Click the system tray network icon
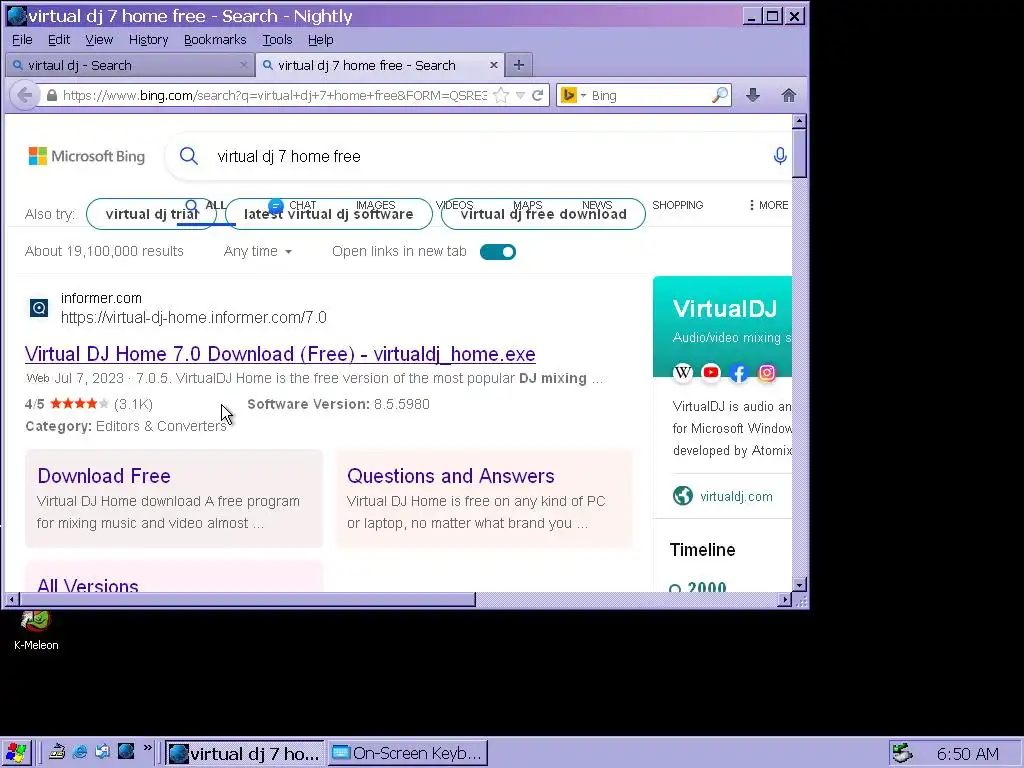Screen dimensions: 1024x768 point(903,753)
